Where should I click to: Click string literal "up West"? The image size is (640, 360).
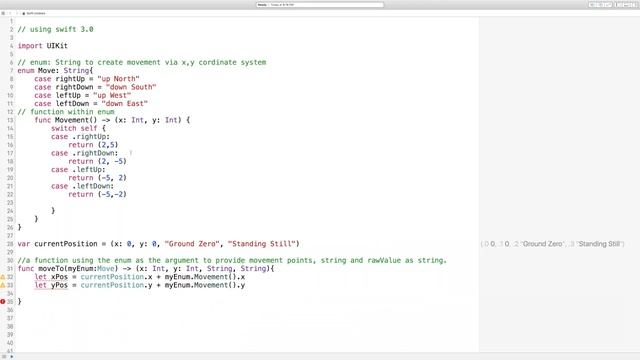click(112, 95)
